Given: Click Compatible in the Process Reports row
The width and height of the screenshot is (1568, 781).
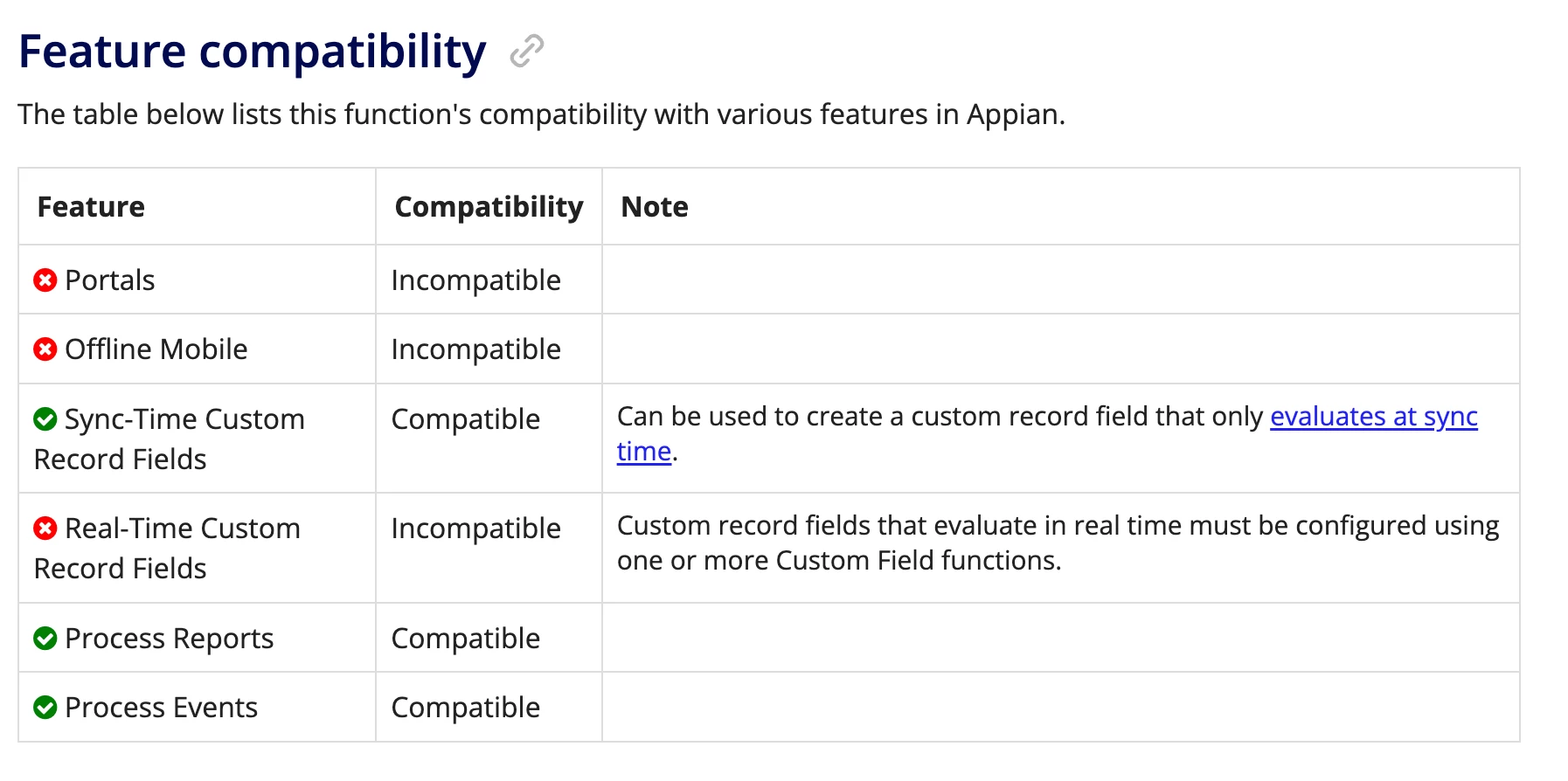Looking at the screenshot, I should pos(465,639).
